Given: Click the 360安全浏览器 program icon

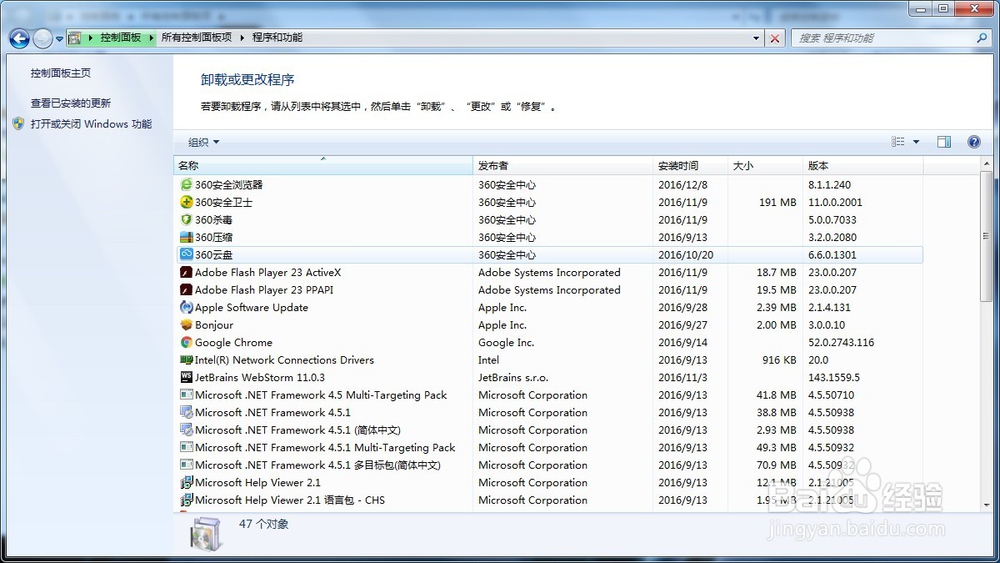Looking at the screenshot, I should pyautogui.click(x=186, y=184).
